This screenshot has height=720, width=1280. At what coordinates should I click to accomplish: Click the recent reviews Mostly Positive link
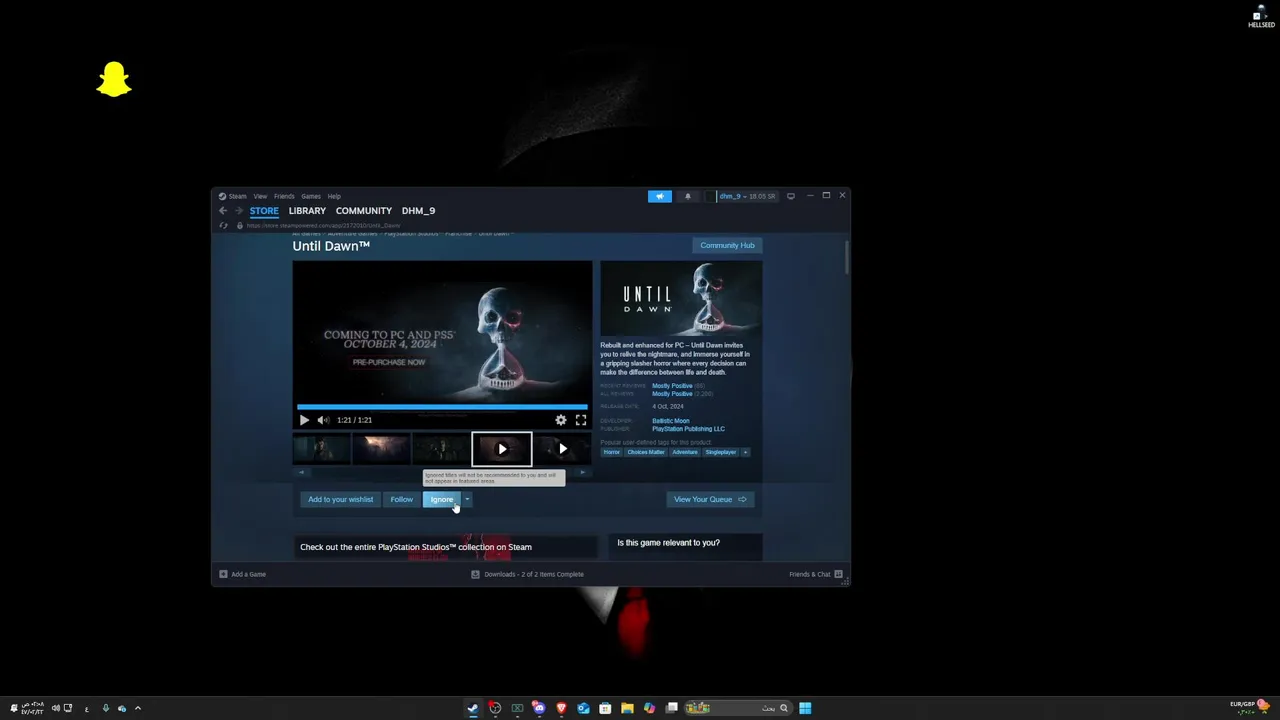(672, 386)
